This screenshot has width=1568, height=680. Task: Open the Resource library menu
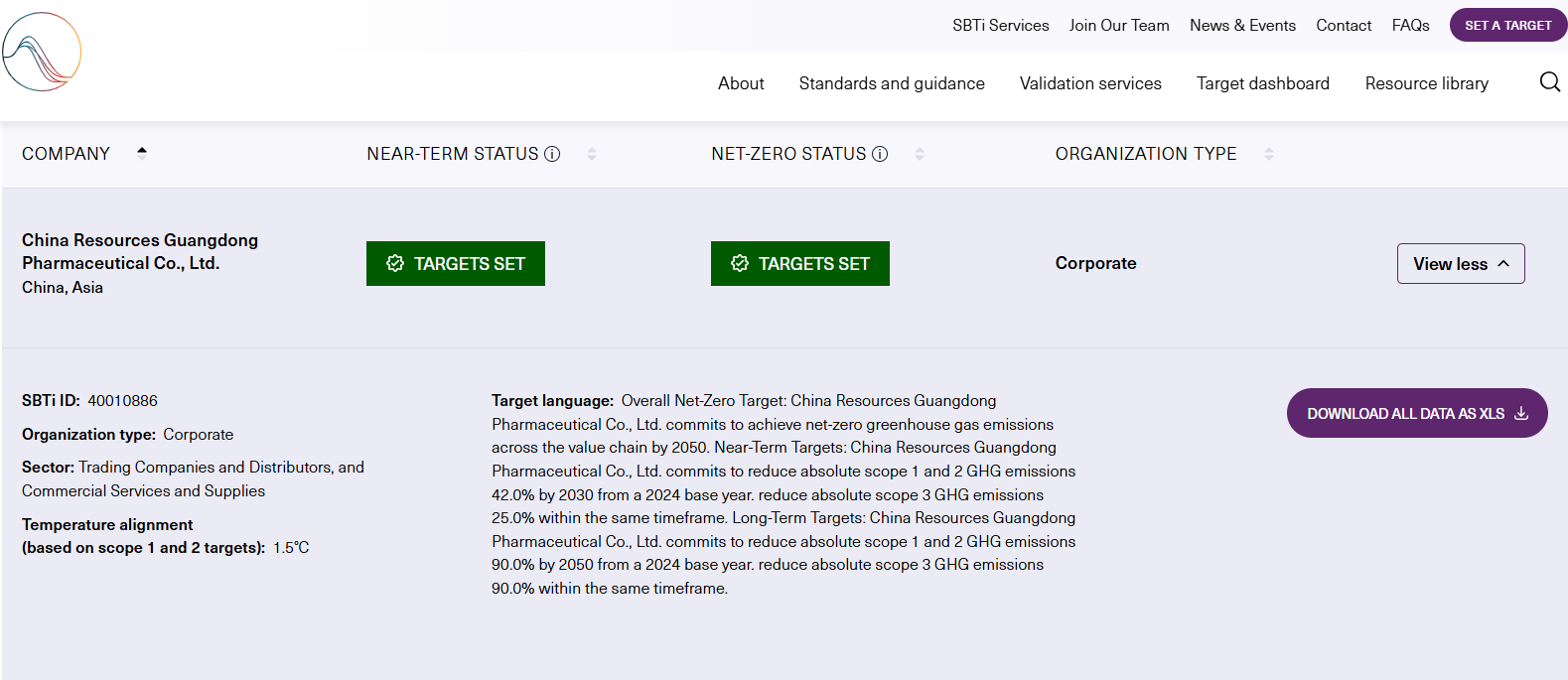pyautogui.click(x=1426, y=83)
